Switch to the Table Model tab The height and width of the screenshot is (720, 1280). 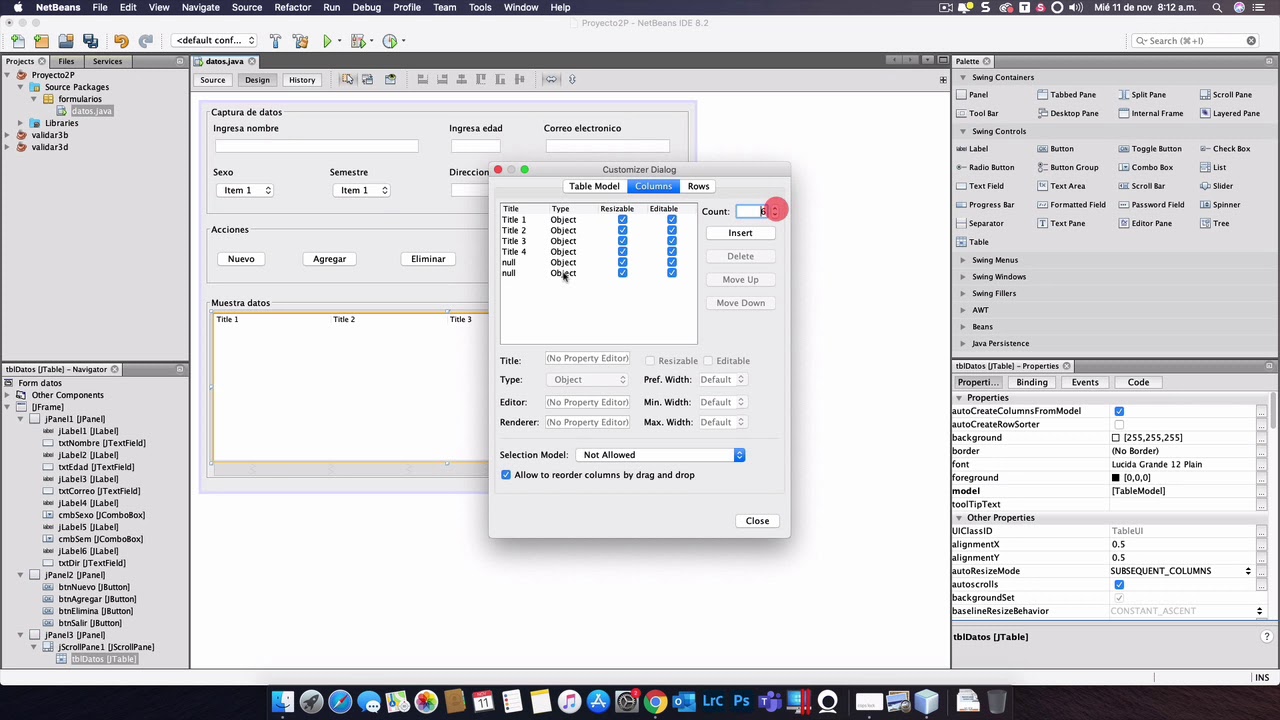594,186
